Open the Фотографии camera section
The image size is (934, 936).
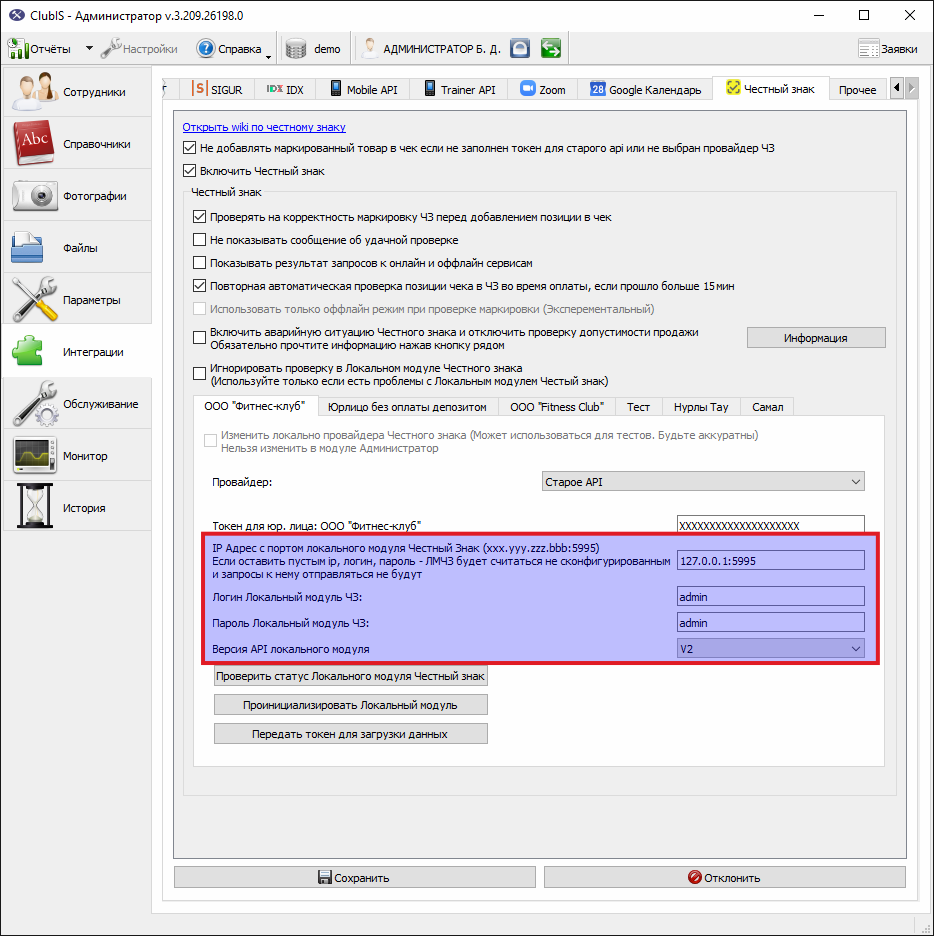pos(77,196)
